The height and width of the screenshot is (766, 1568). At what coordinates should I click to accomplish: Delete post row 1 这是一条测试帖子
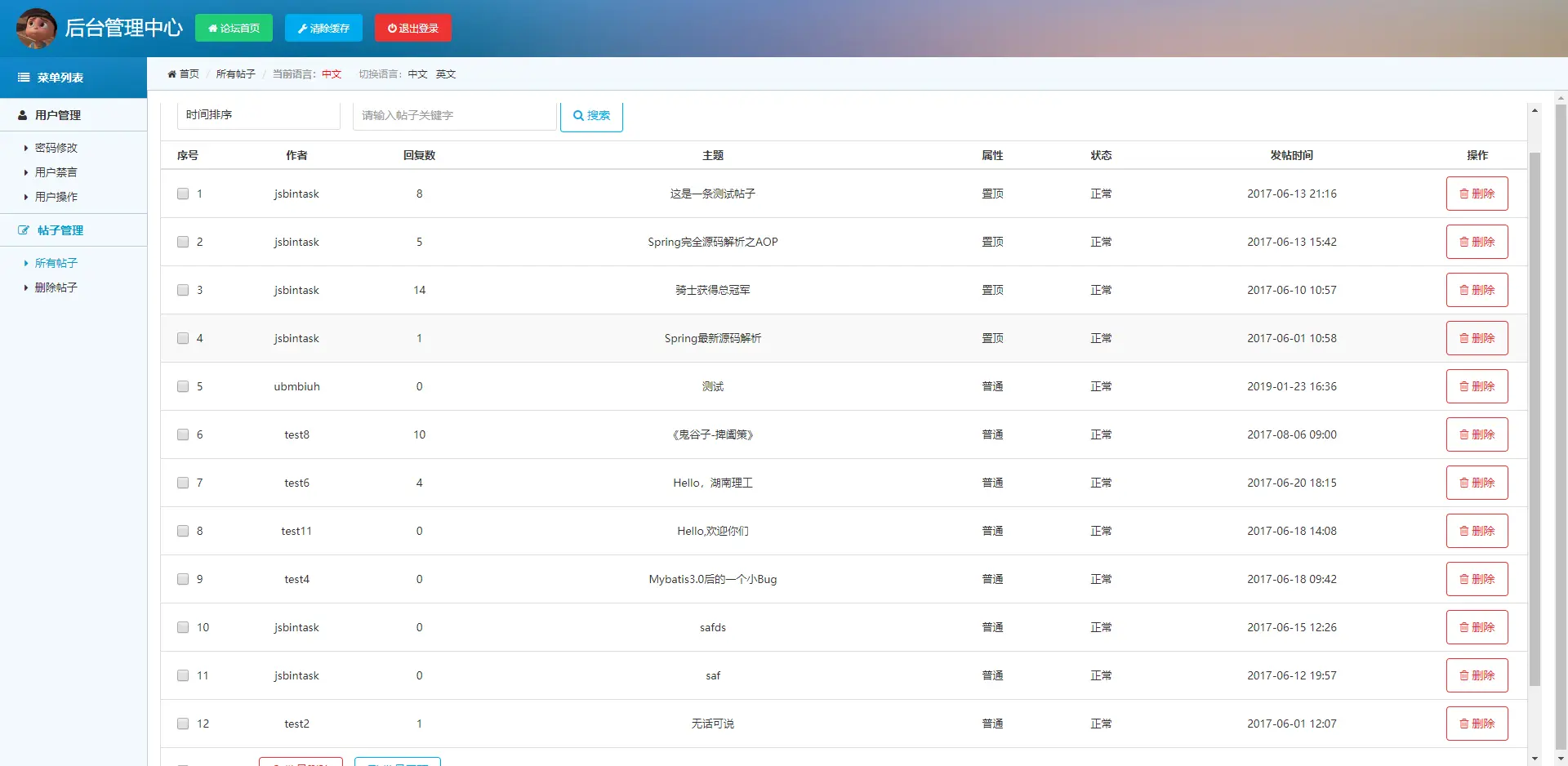coord(1477,194)
